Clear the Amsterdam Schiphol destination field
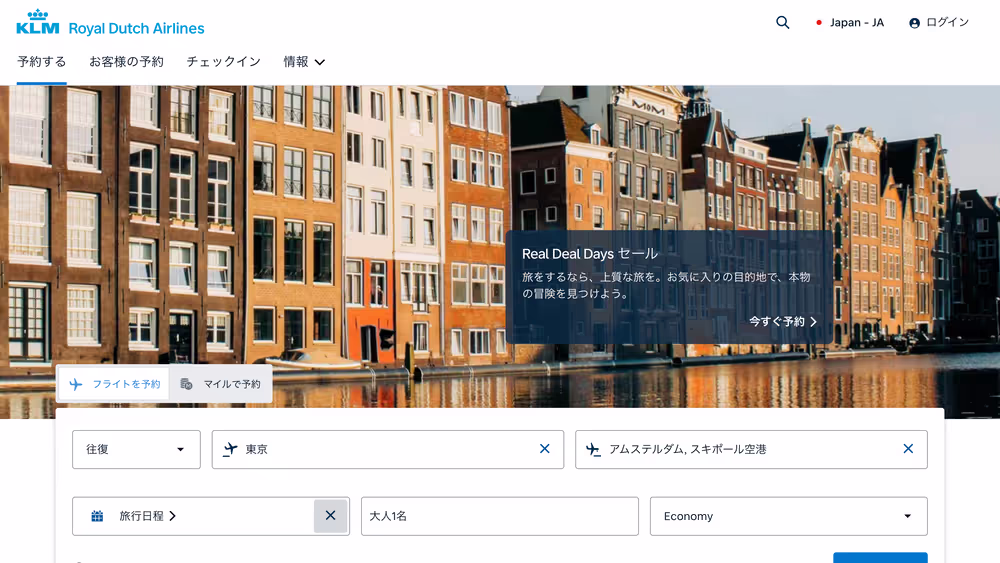Viewport: 1000px width, 563px height. click(x=908, y=449)
